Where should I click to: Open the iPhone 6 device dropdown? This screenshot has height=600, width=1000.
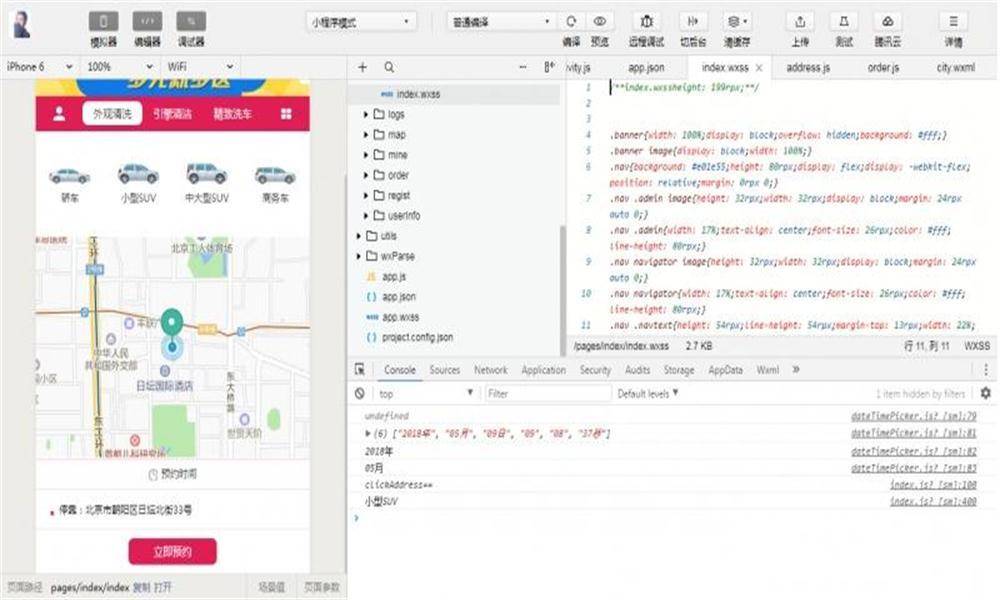click(x=39, y=66)
